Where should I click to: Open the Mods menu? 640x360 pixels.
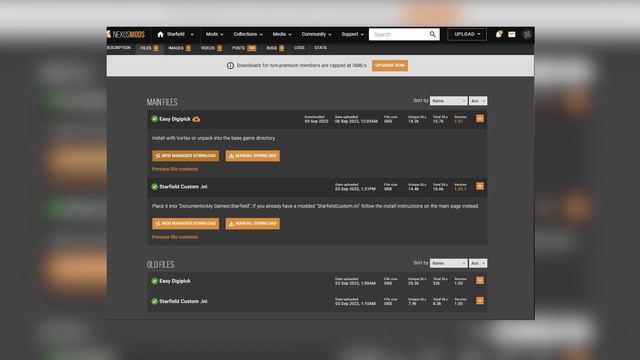[214, 34]
